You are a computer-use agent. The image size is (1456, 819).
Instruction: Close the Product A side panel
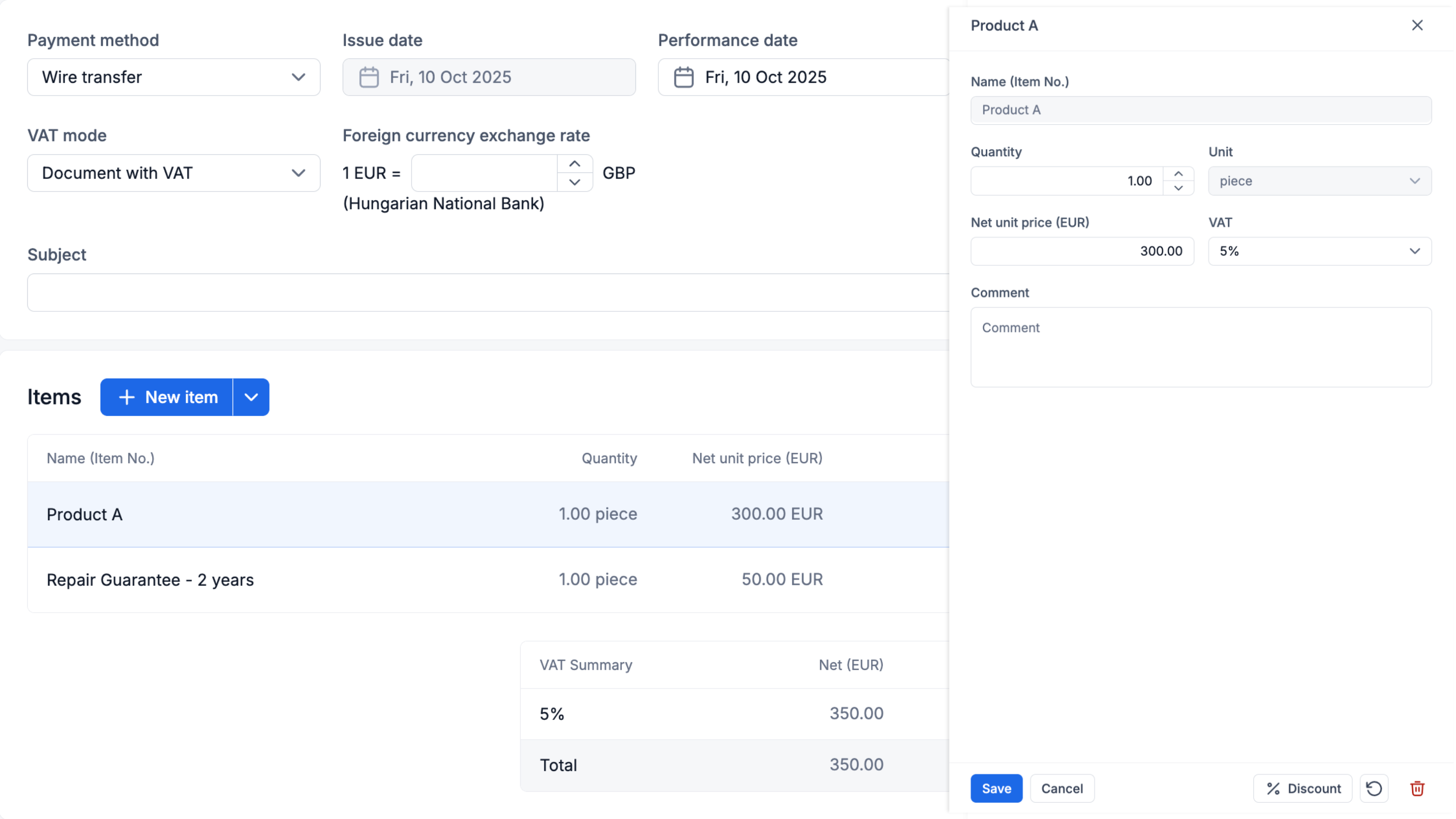[1417, 25]
